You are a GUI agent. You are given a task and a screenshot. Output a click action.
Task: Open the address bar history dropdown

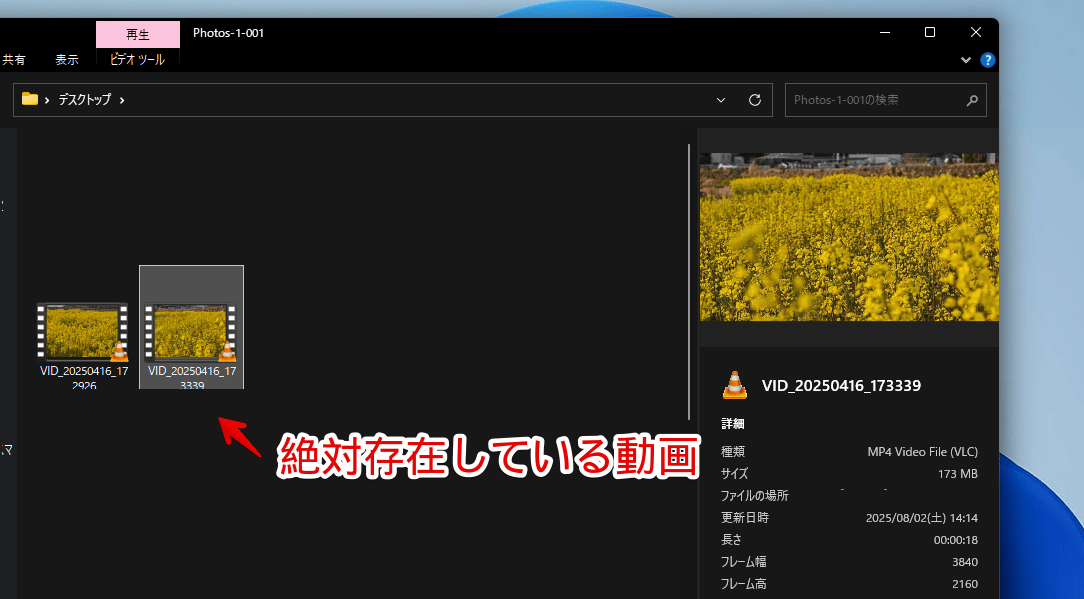click(x=722, y=100)
